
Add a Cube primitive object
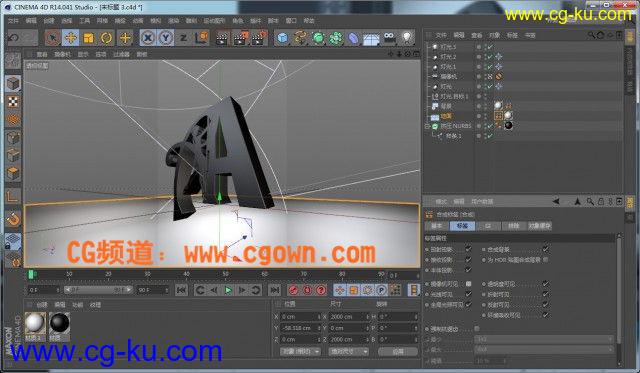(282, 38)
